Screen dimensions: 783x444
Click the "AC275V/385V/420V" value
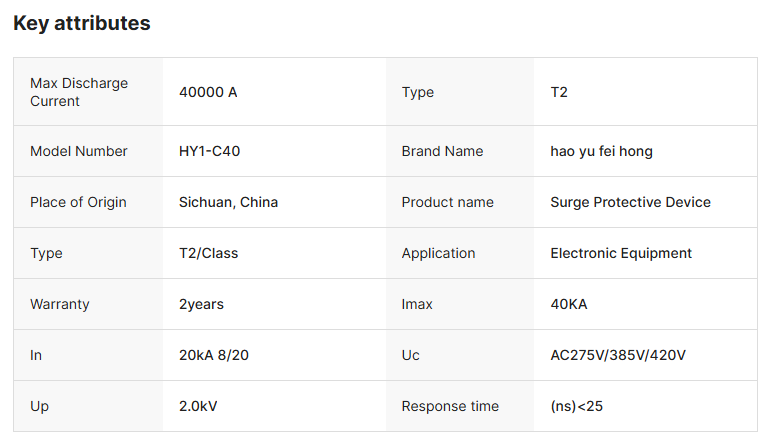618,355
